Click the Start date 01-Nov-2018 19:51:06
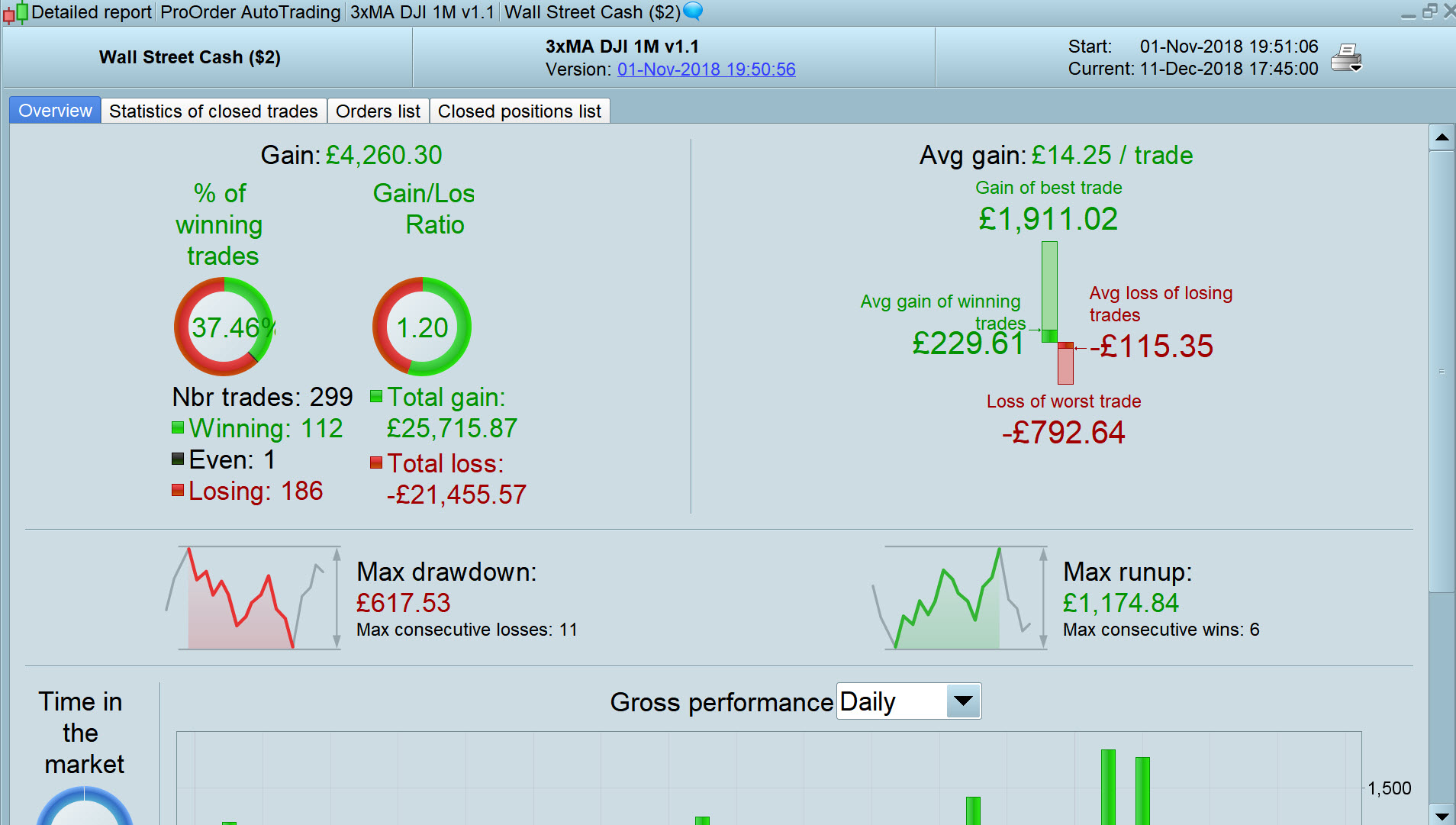The height and width of the screenshot is (825, 1456). click(1229, 47)
